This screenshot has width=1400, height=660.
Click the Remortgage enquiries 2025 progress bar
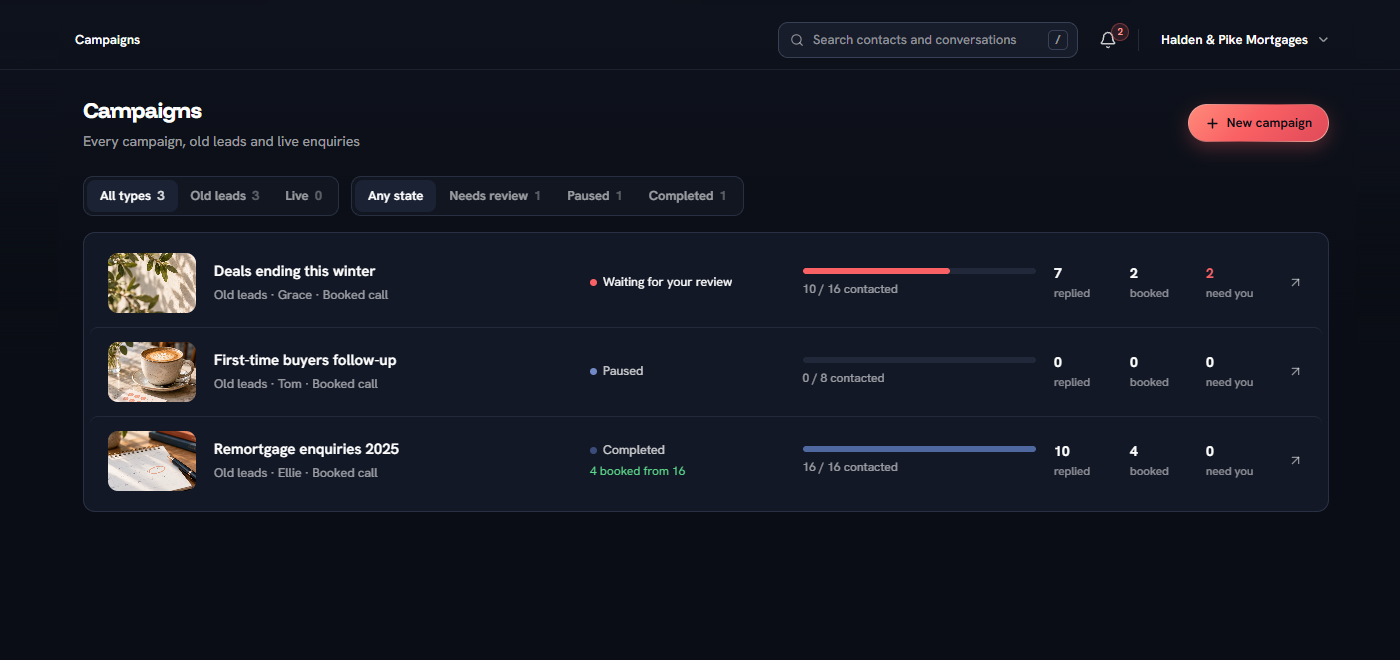point(919,449)
